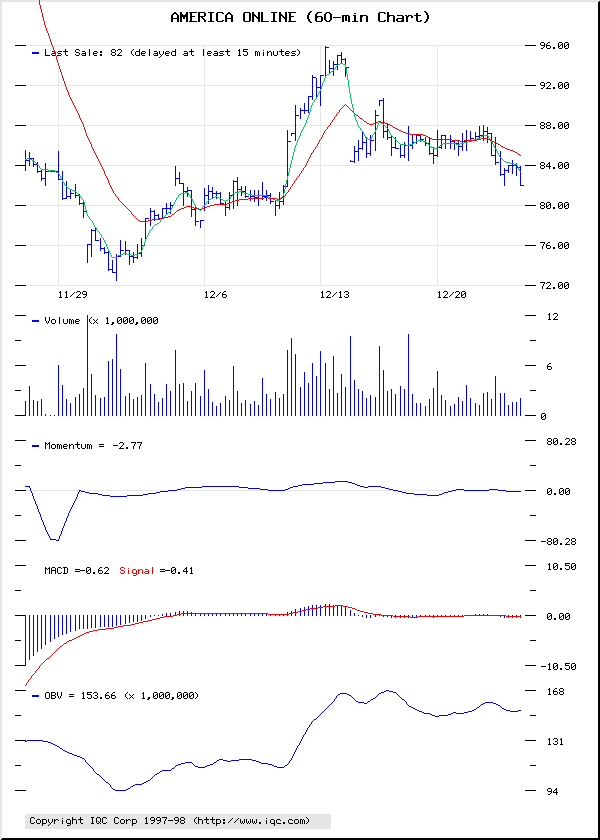Viewport: 600px width, 840px height.
Task: Click the 94 OBV axis label
Action: coord(552,792)
